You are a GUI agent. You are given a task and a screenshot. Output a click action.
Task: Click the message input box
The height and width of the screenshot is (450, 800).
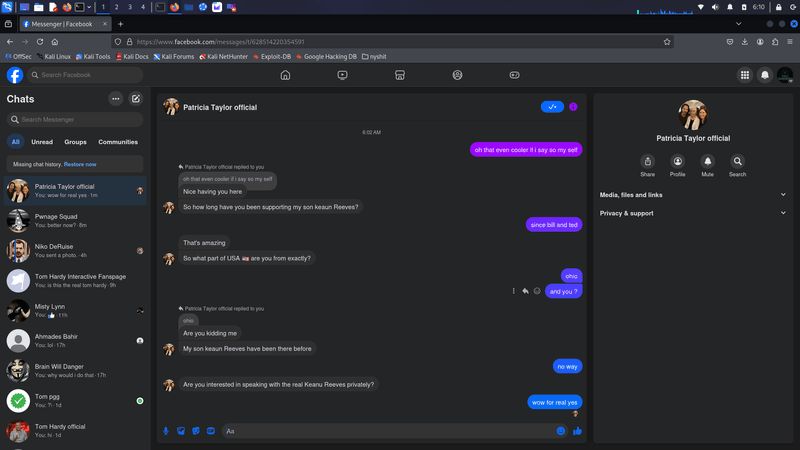pos(389,431)
